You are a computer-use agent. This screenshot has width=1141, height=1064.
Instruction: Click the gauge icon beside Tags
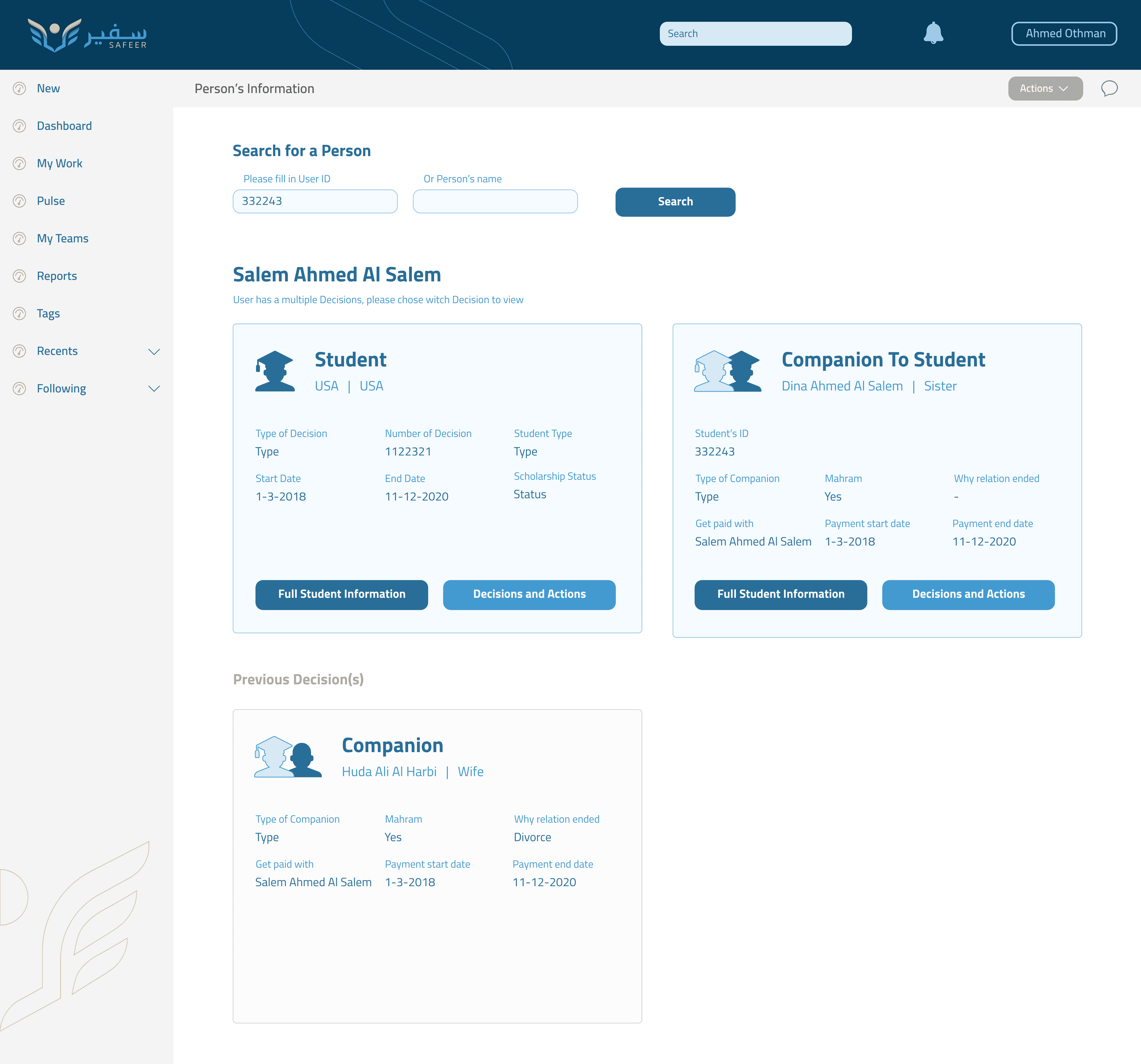click(20, 314)
